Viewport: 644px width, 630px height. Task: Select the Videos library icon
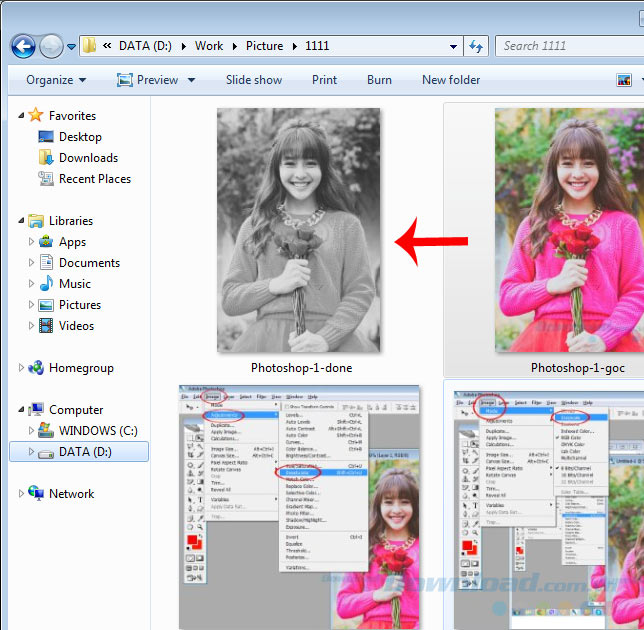pos(46,326)
